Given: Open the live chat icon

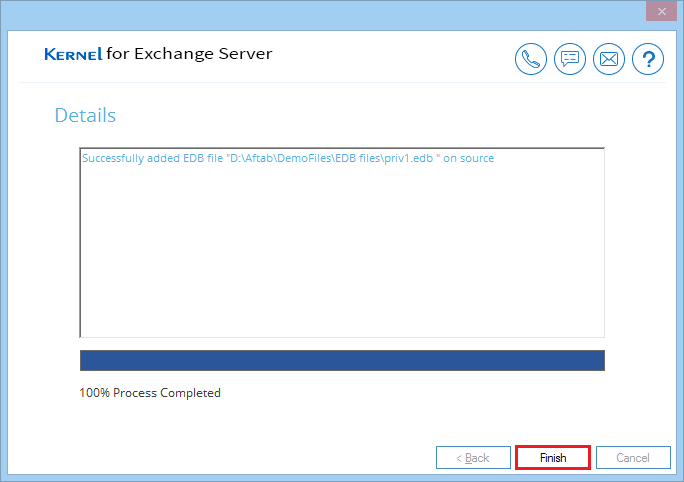Looking at the screenshot, I should (x=570, y=59).
